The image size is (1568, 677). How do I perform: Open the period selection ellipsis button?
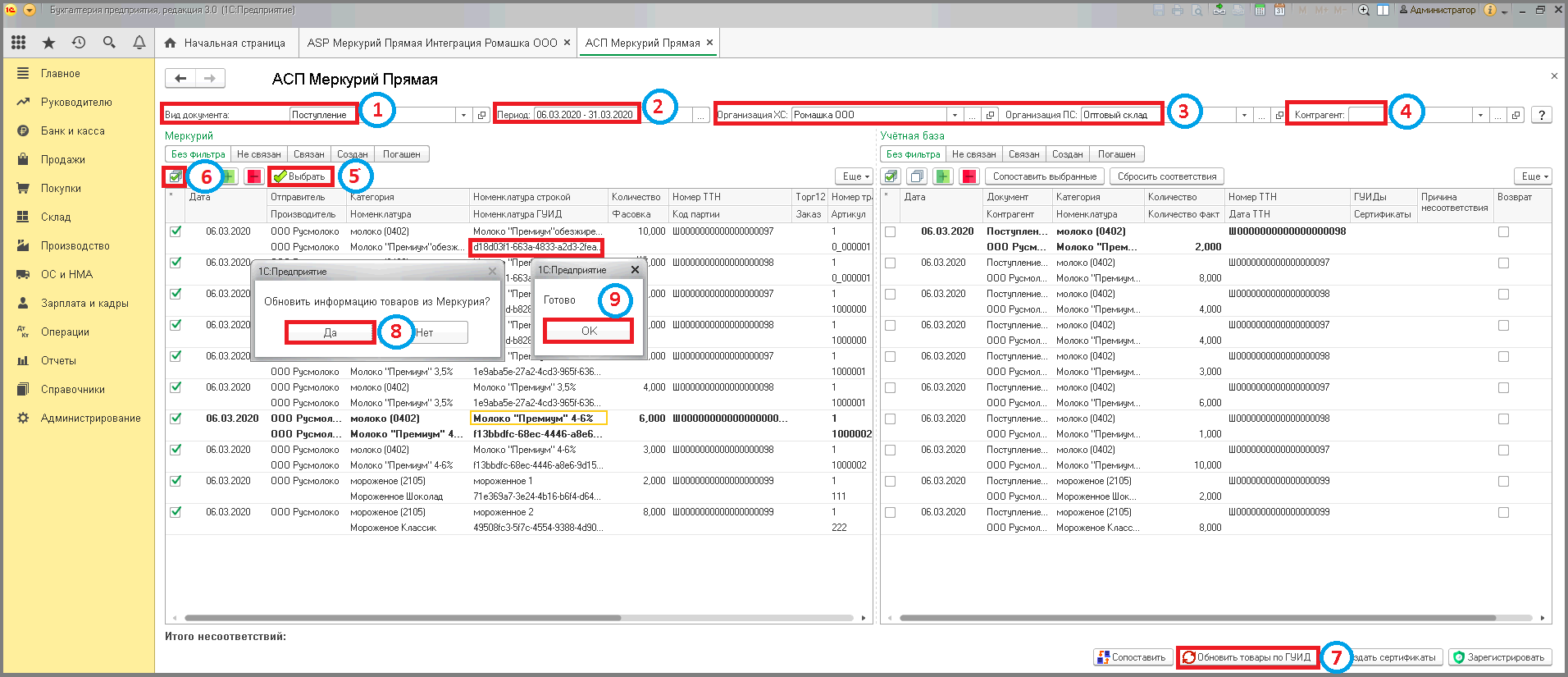click(702, 115)
